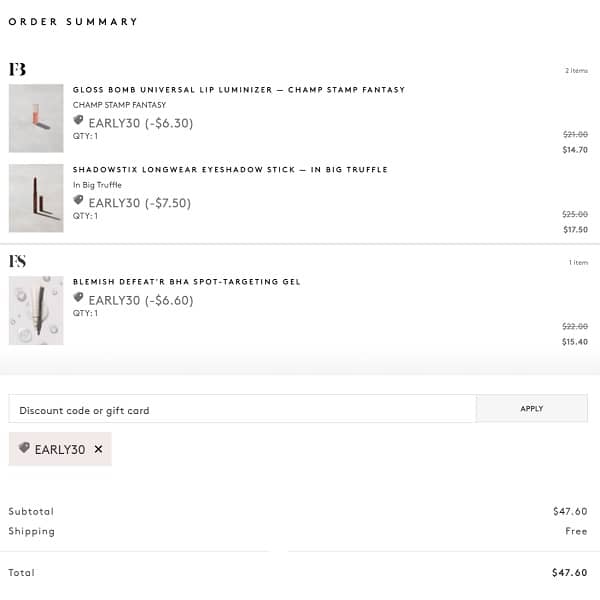Screen dimensions: 600x600
Task: Click the FS brand logo
Action: pyautogui.click(x=17, y=261)
